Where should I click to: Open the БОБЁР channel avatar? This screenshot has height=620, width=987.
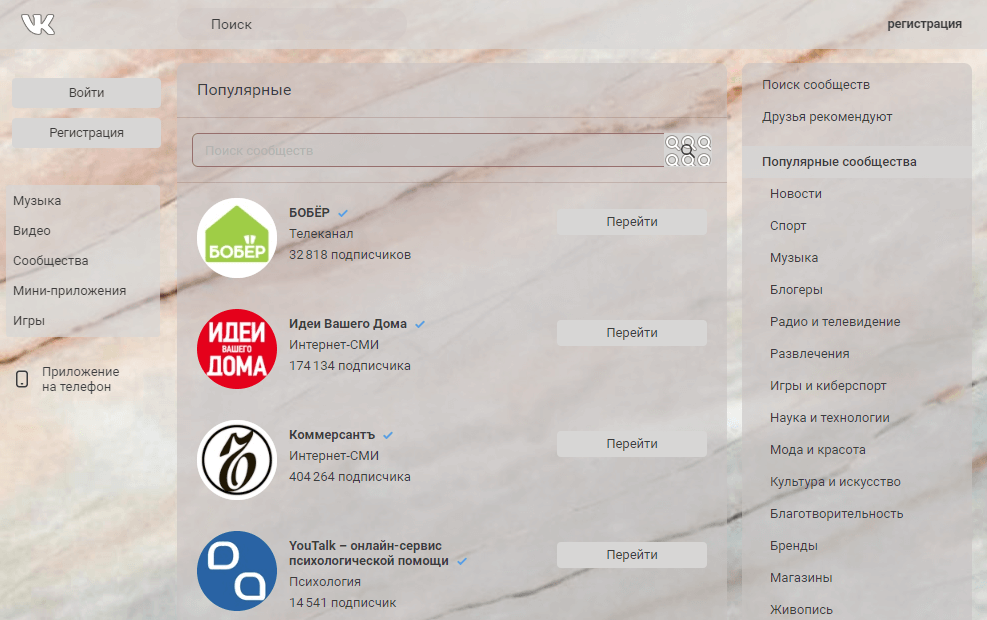[x=237, y=238]
